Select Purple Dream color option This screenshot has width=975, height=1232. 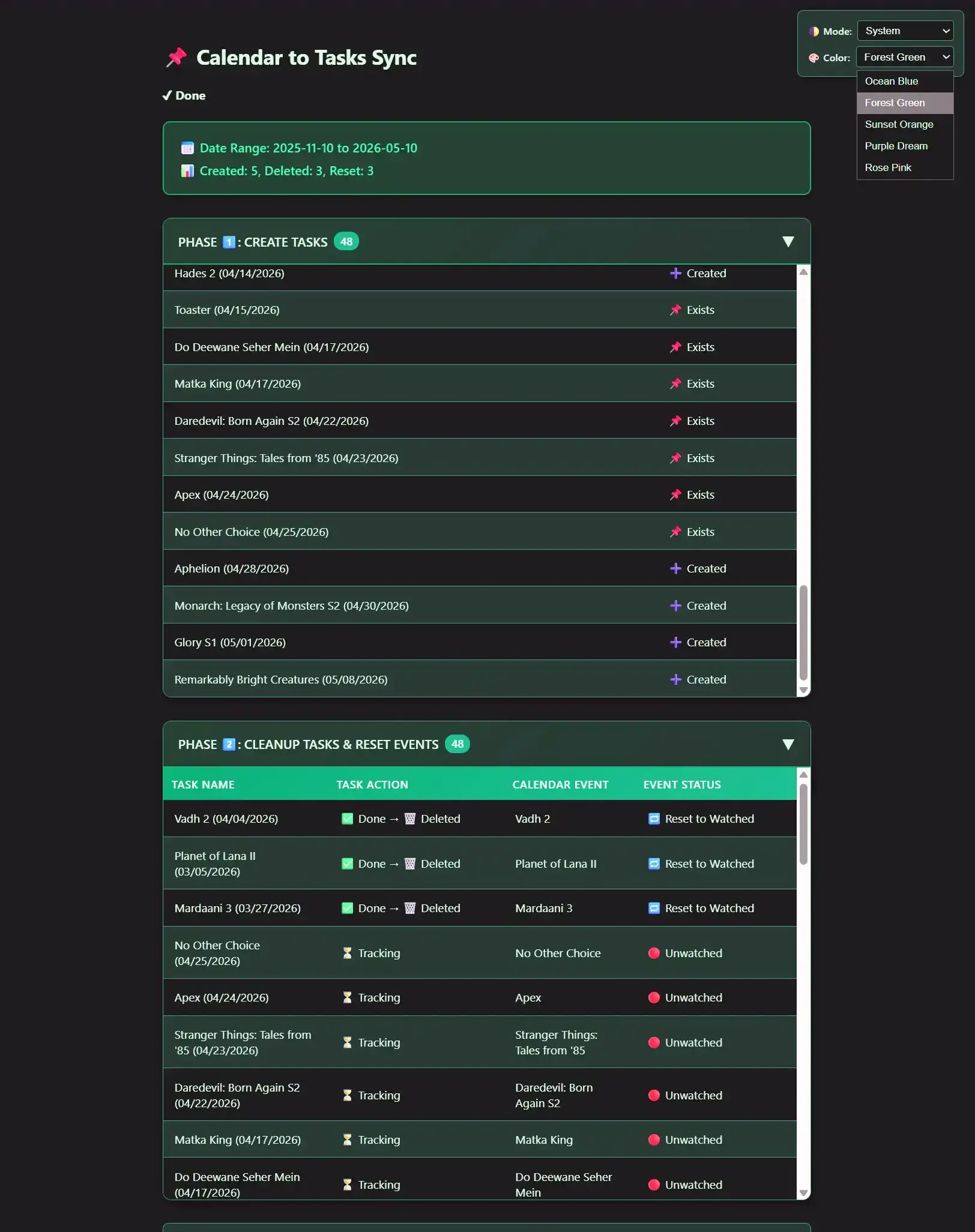(905, 146)
